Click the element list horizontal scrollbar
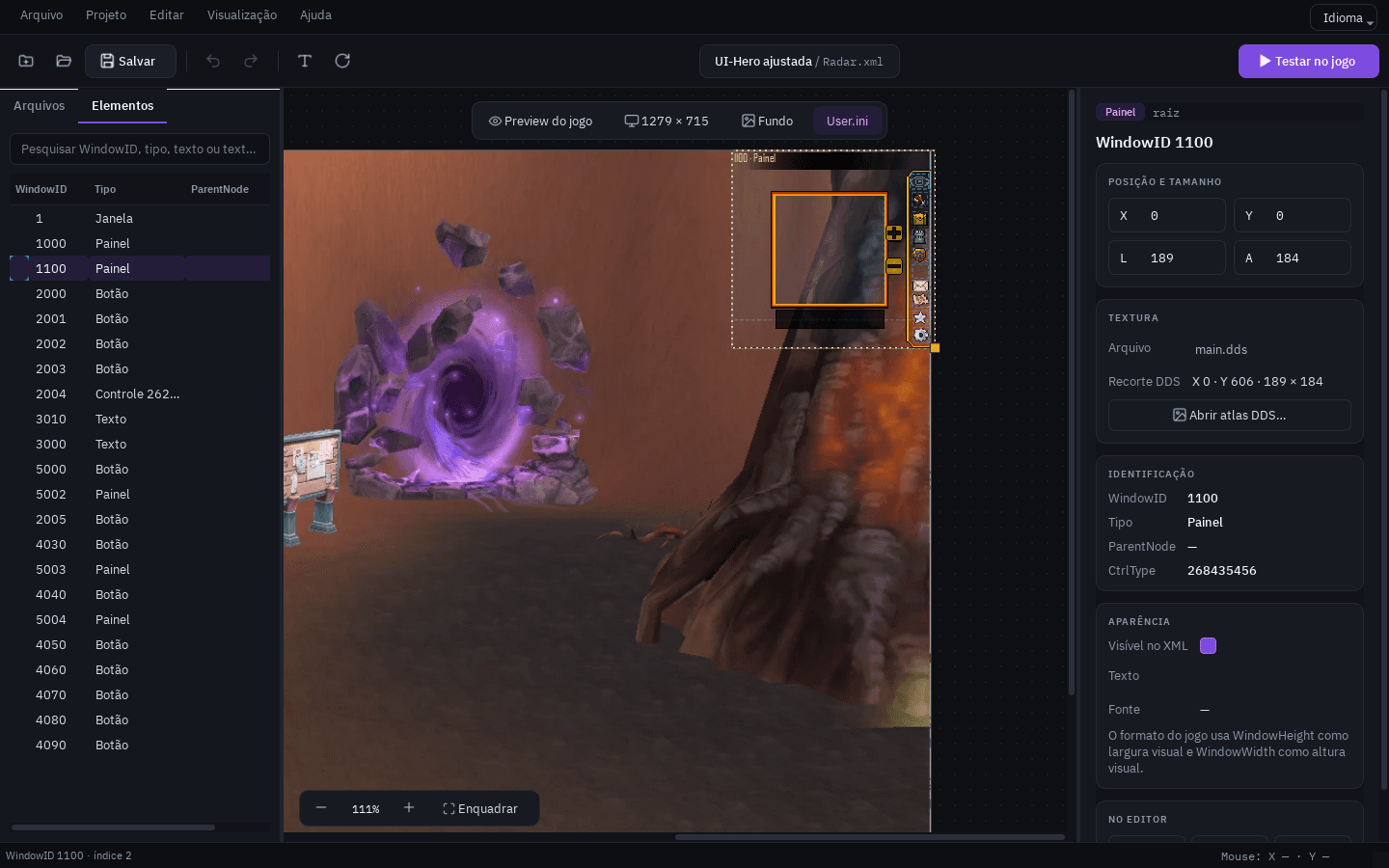The height and width of the screenshot is (868, 1389). [x=113, y=827]
